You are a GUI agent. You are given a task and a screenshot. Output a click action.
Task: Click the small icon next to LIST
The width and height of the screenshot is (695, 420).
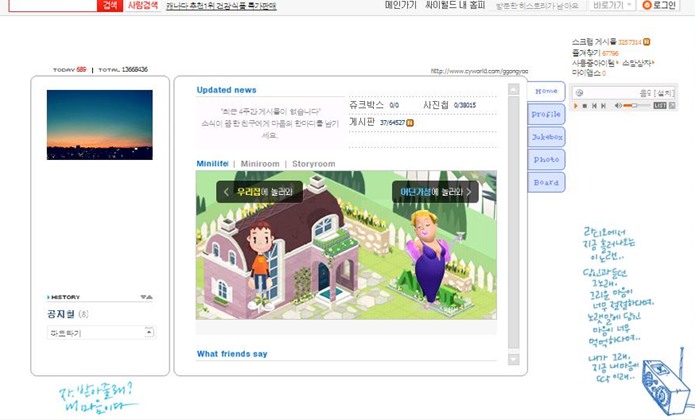click(x=672, y=105)
